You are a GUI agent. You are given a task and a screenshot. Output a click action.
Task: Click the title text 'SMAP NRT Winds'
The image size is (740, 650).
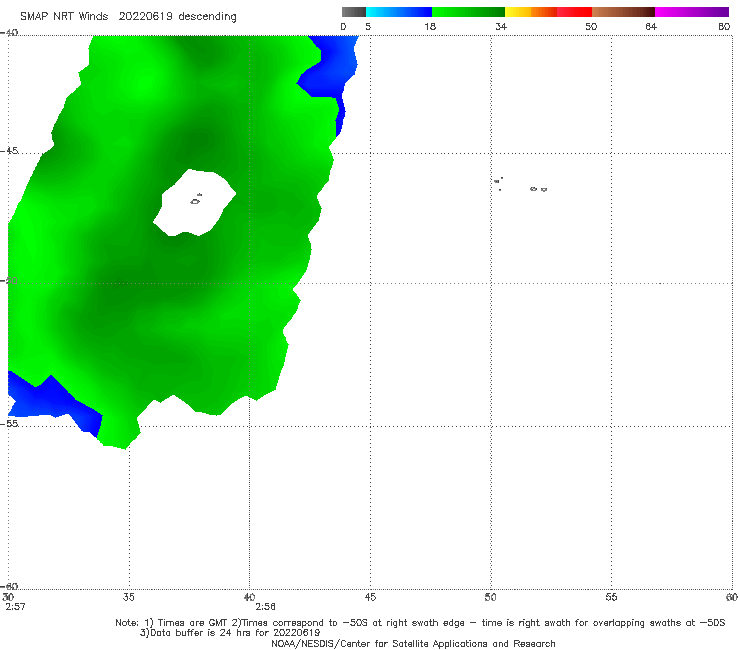(x=64, y=17)
